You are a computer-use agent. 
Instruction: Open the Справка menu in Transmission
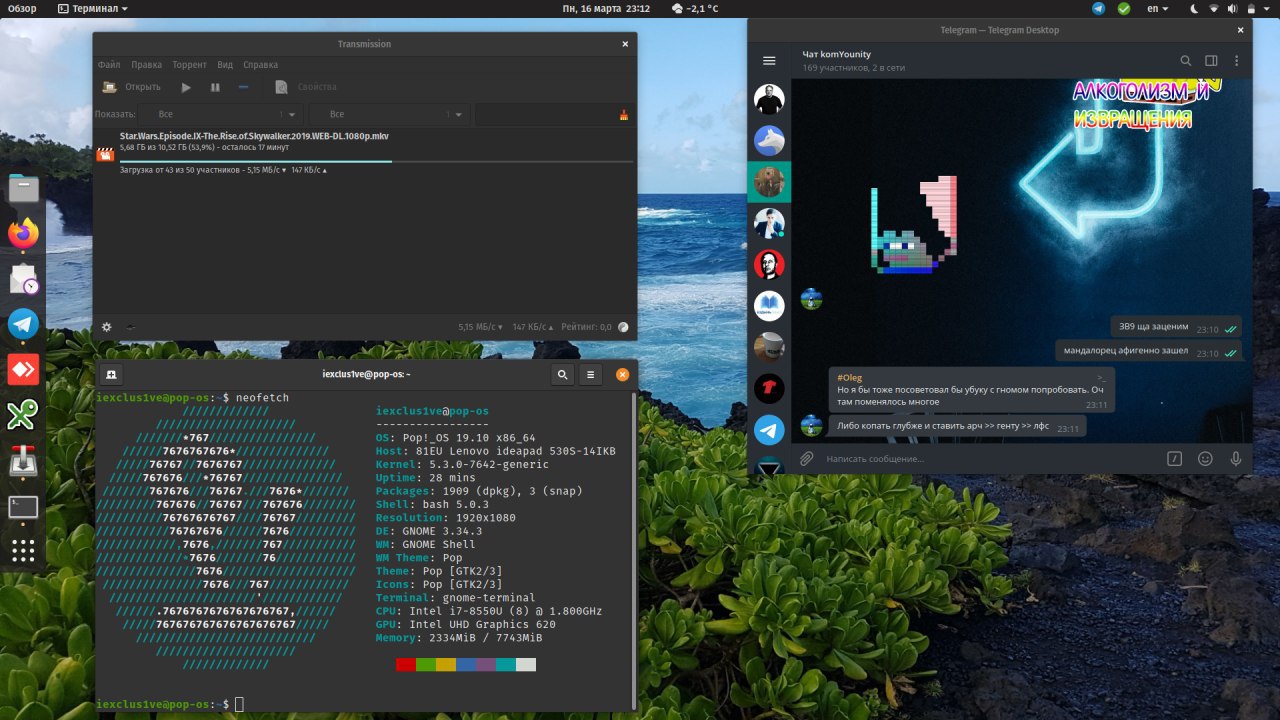tap(261, 65)
